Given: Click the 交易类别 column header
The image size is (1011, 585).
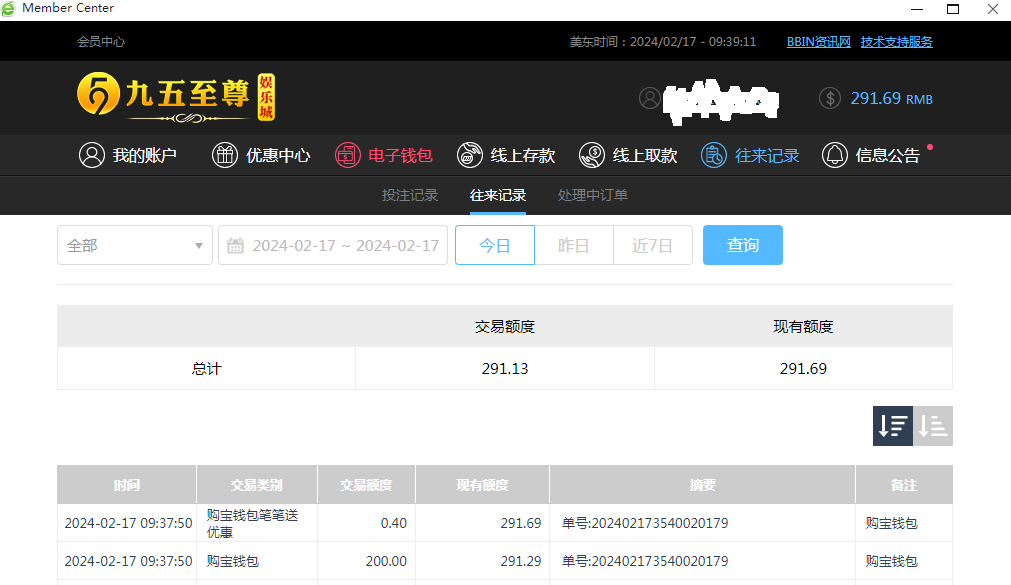Looking at the screenshot, I should (257, 484).
